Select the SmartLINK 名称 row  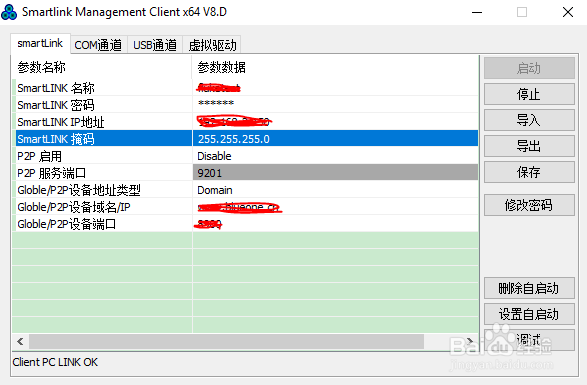245,88
